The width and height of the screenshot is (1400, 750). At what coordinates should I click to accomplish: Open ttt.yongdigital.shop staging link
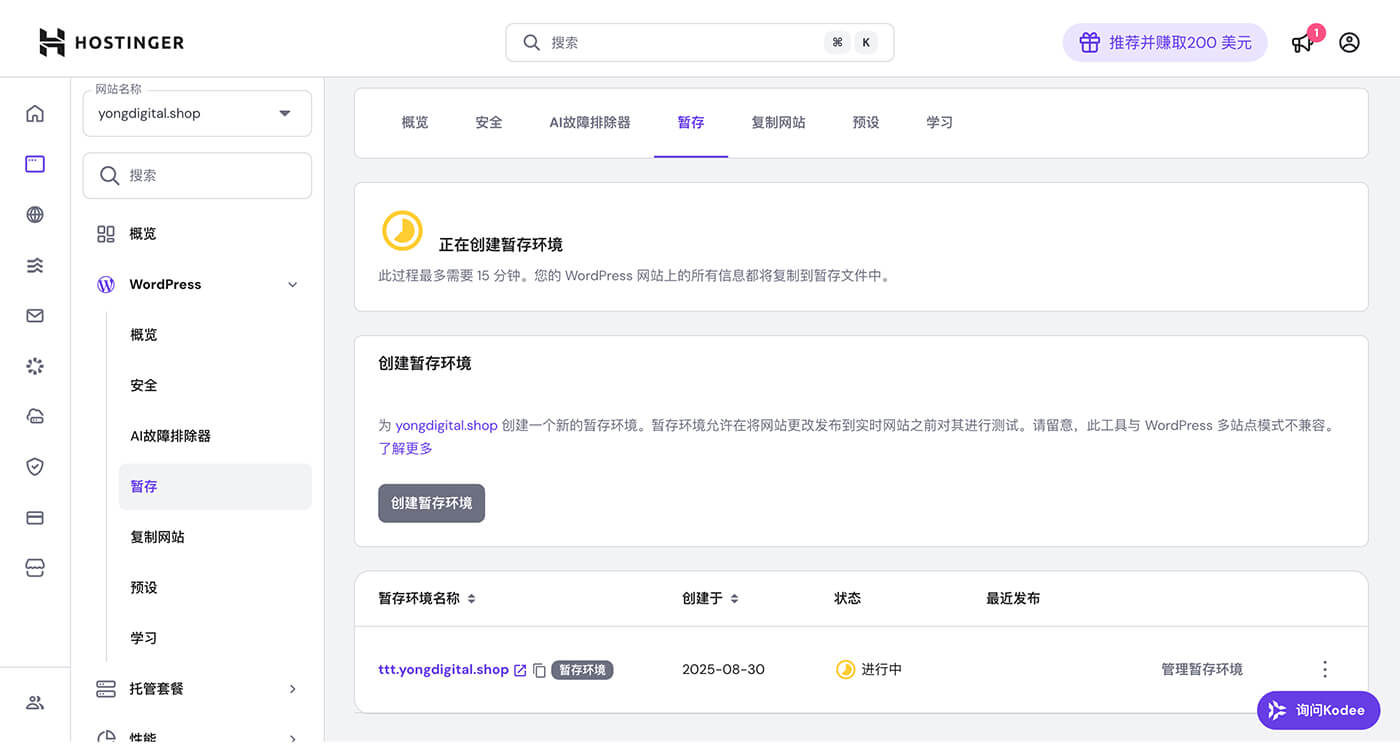(443, 670)
